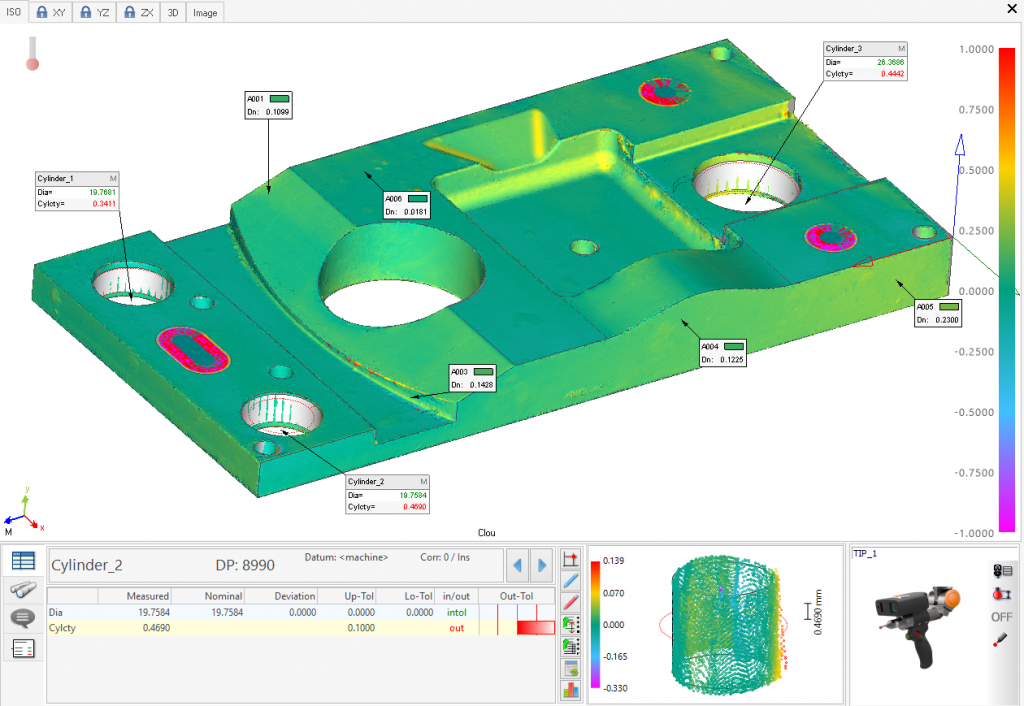
Task: Switch to the Image tab
Action: coord(204,12)
